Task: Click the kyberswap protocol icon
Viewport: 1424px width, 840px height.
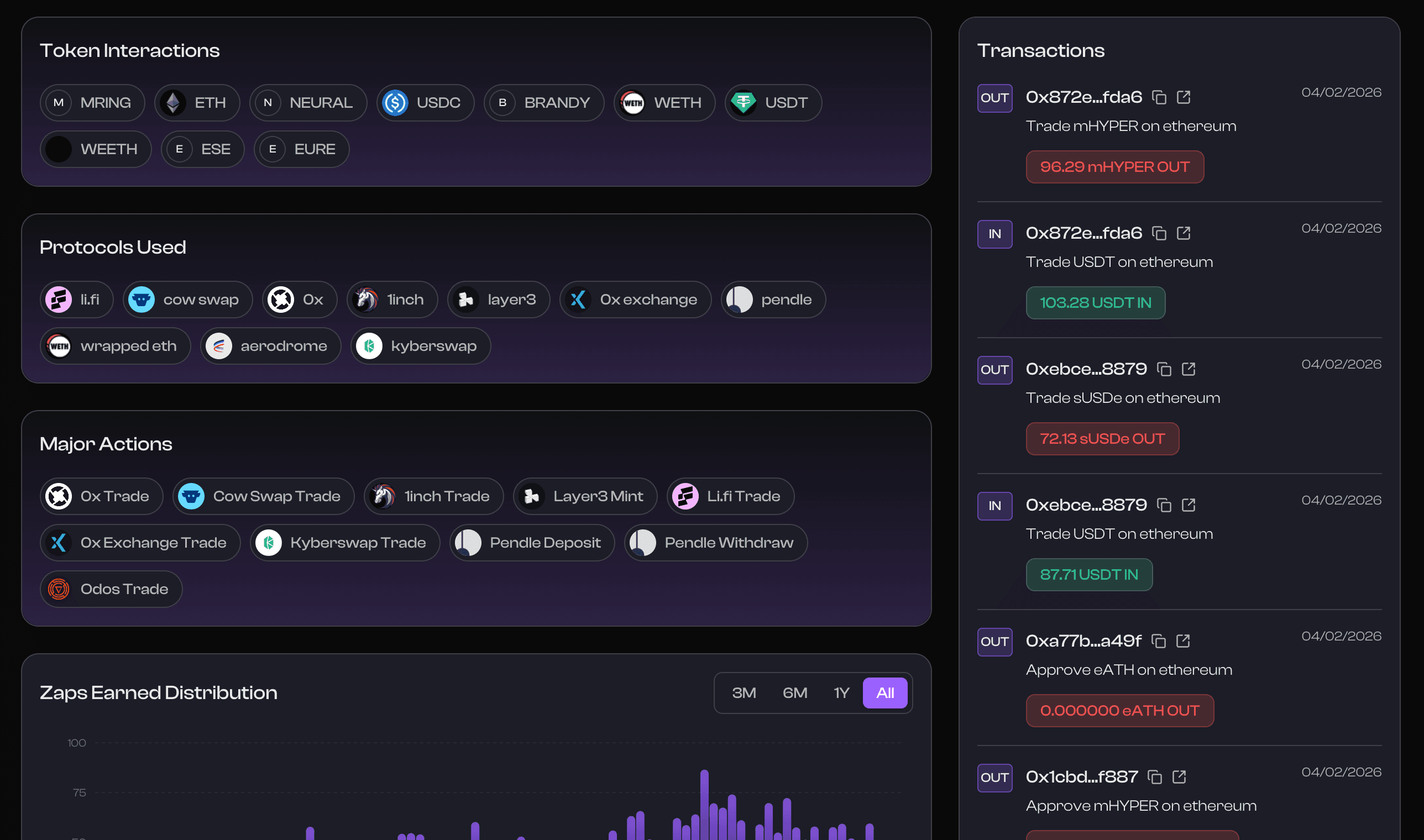Action: click(369, 346)
